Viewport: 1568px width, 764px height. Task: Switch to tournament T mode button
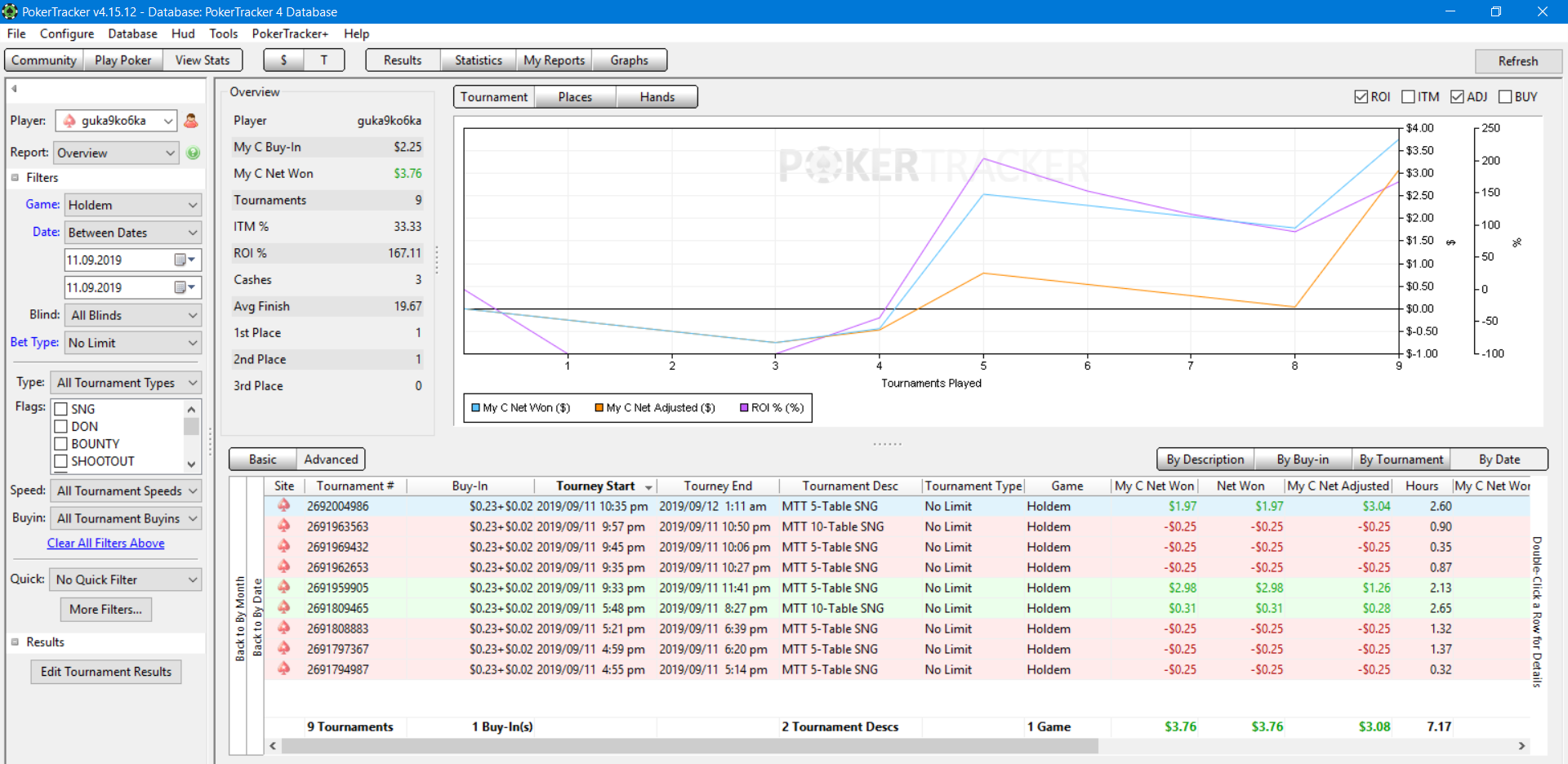[324, 60]
